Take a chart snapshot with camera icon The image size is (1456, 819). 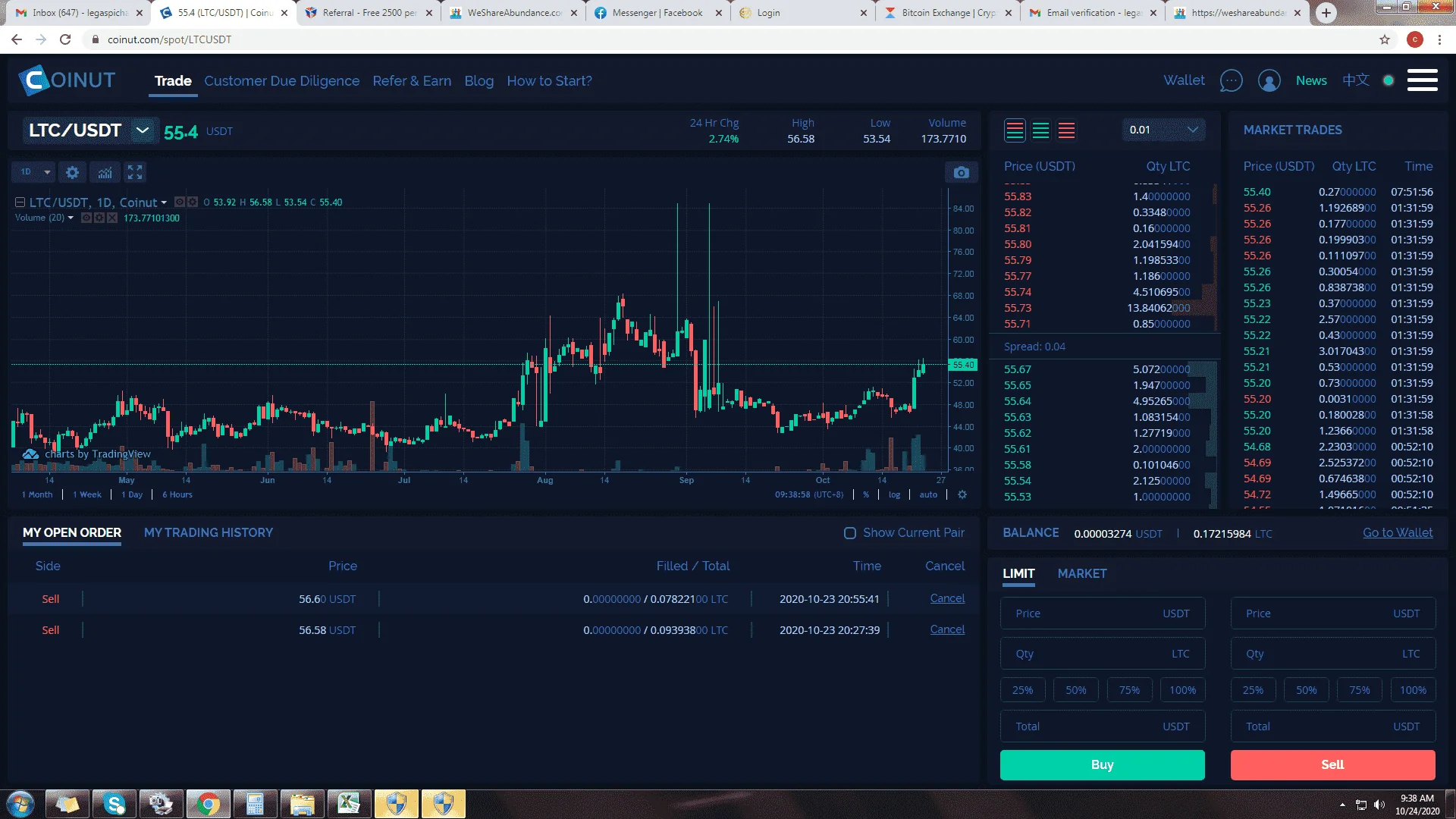[961, 173]
